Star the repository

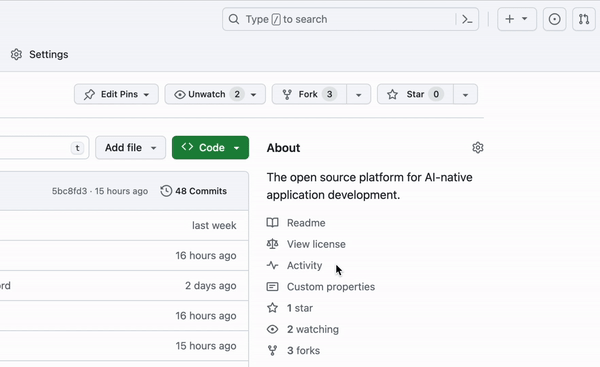415,94
